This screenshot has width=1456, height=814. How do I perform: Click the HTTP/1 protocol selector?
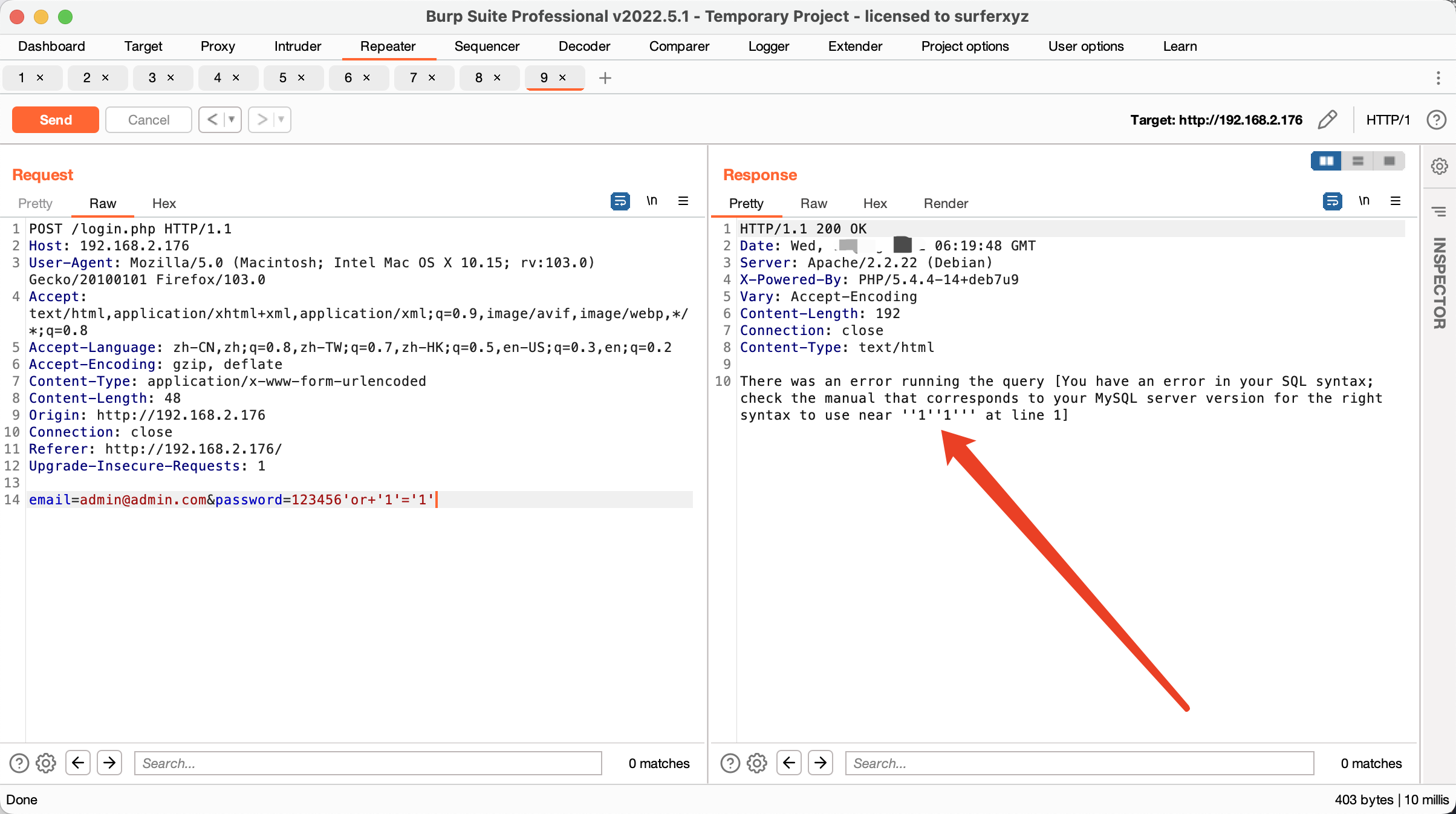[1388, 120]
